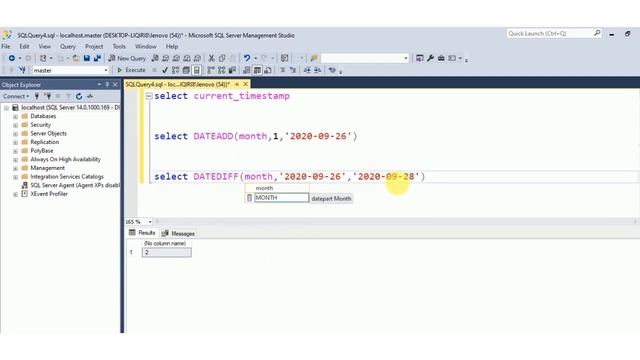This screenshot has height=360, width=640.
Task: Switch to the Results tab
Action: coord(142,233)
